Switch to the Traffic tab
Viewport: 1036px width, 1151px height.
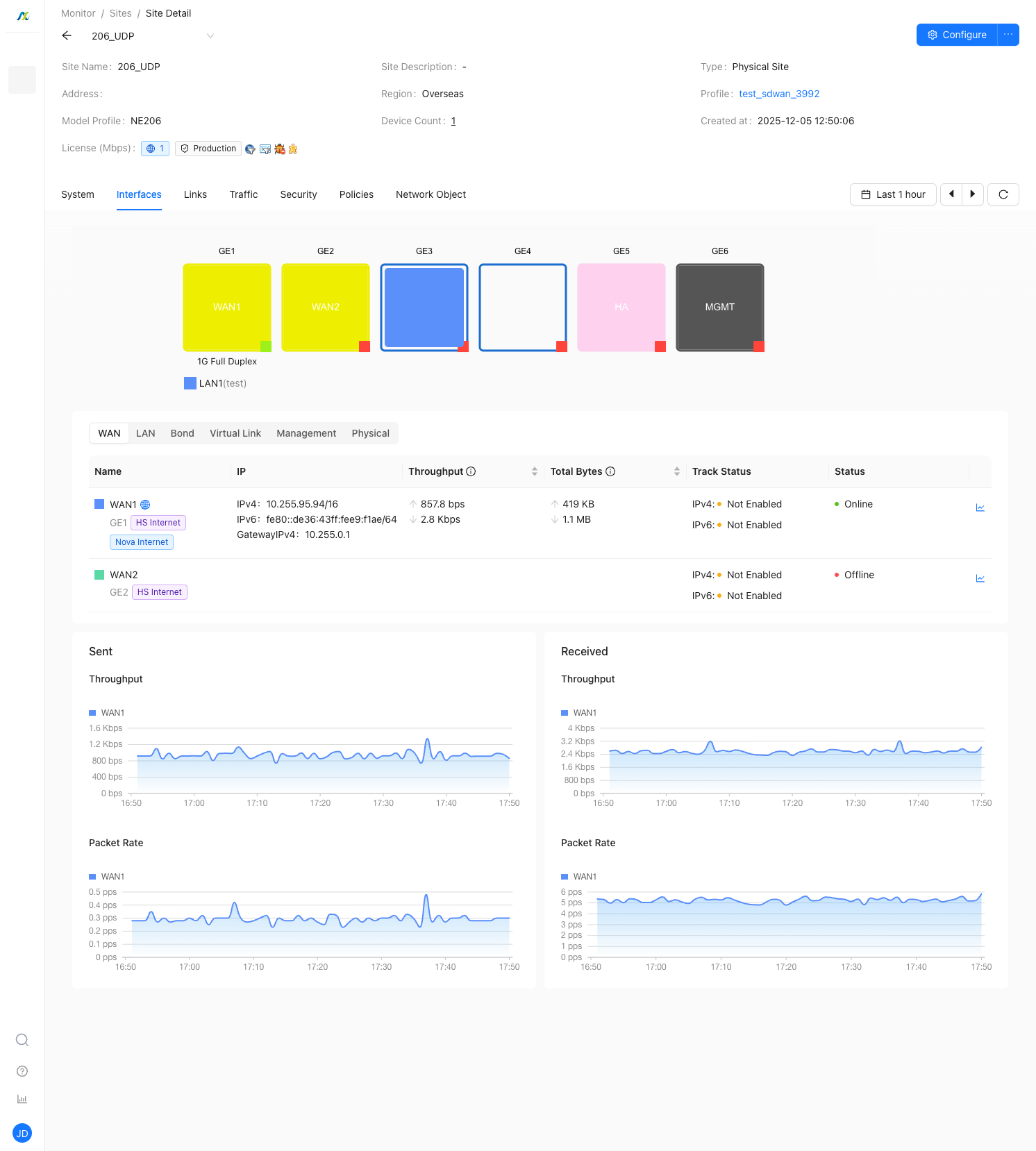click(244, 194)
